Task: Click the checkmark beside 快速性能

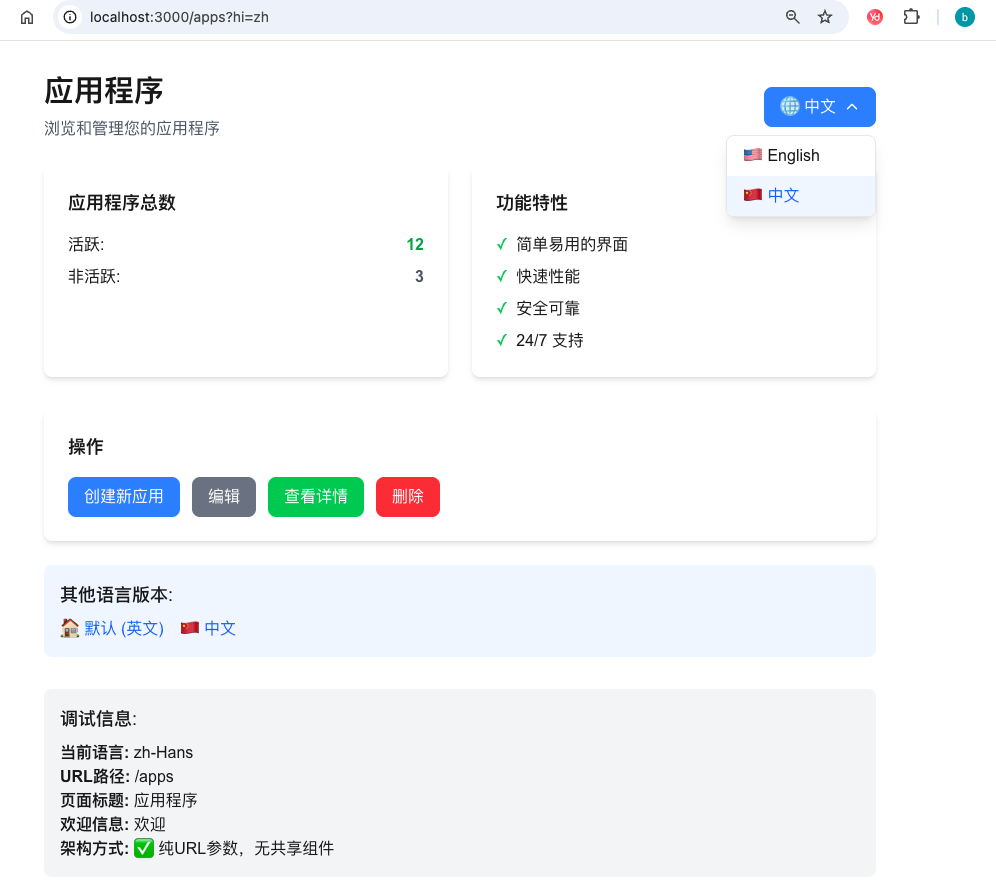Action: (502, 276)
